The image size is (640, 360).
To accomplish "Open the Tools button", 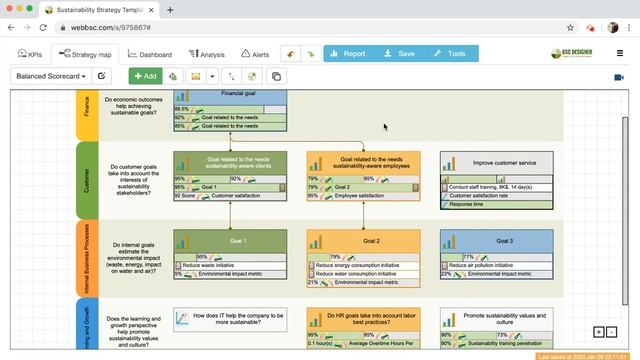I will (450, 53).
